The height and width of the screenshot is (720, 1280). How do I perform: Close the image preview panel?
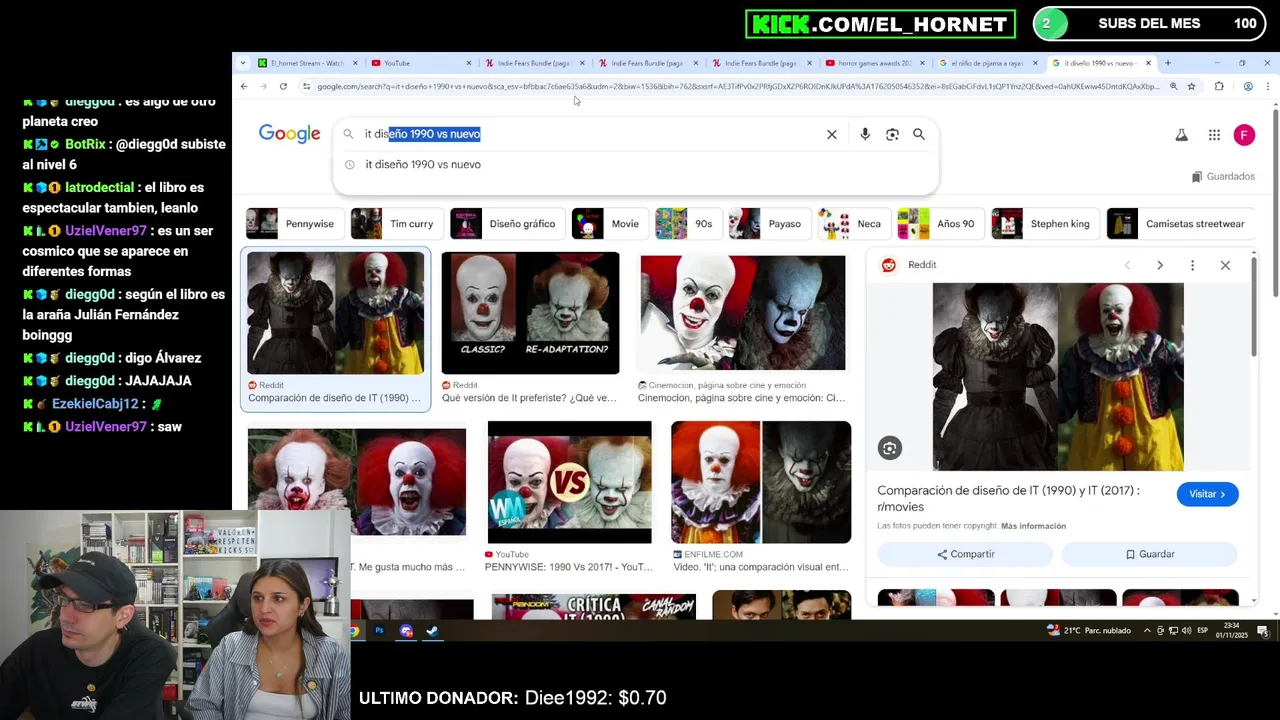click(1225, 265)
